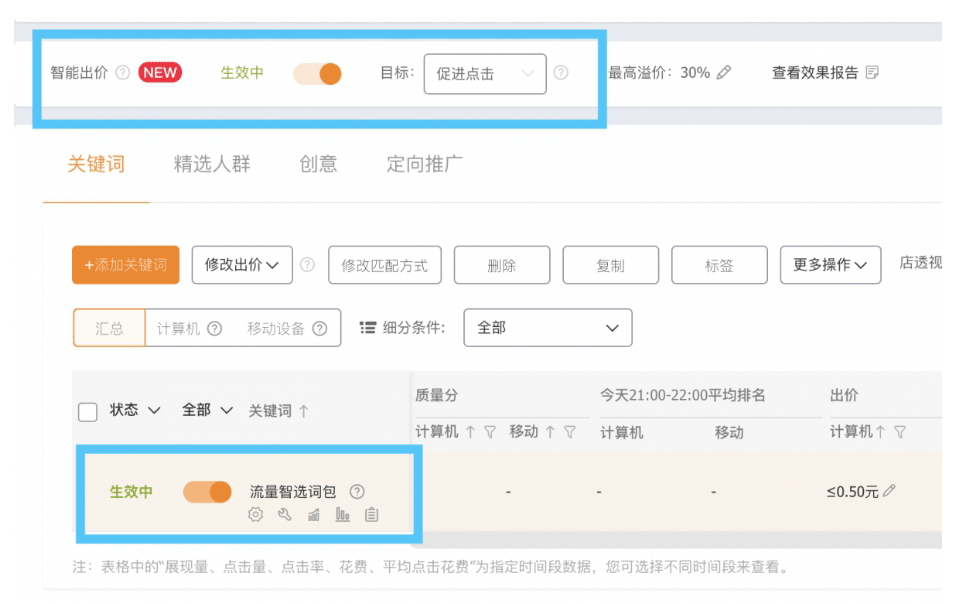Select the 移动设备 device filter
The width and height of the screenshot is (972, 604).
(276, 328)
